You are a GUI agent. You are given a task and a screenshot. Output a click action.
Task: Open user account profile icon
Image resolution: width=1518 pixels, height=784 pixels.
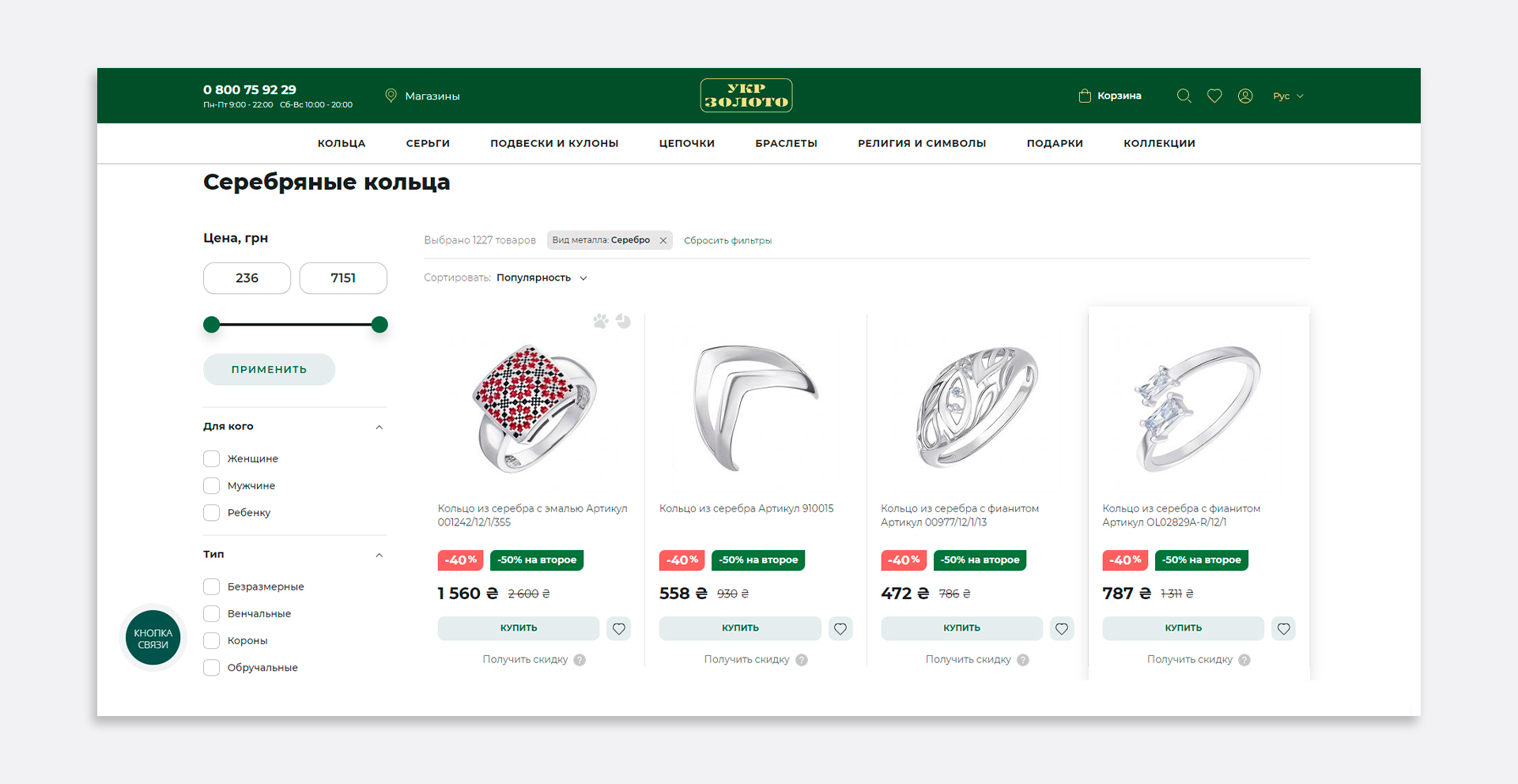pyautogui.click(x=1245, y=96)
